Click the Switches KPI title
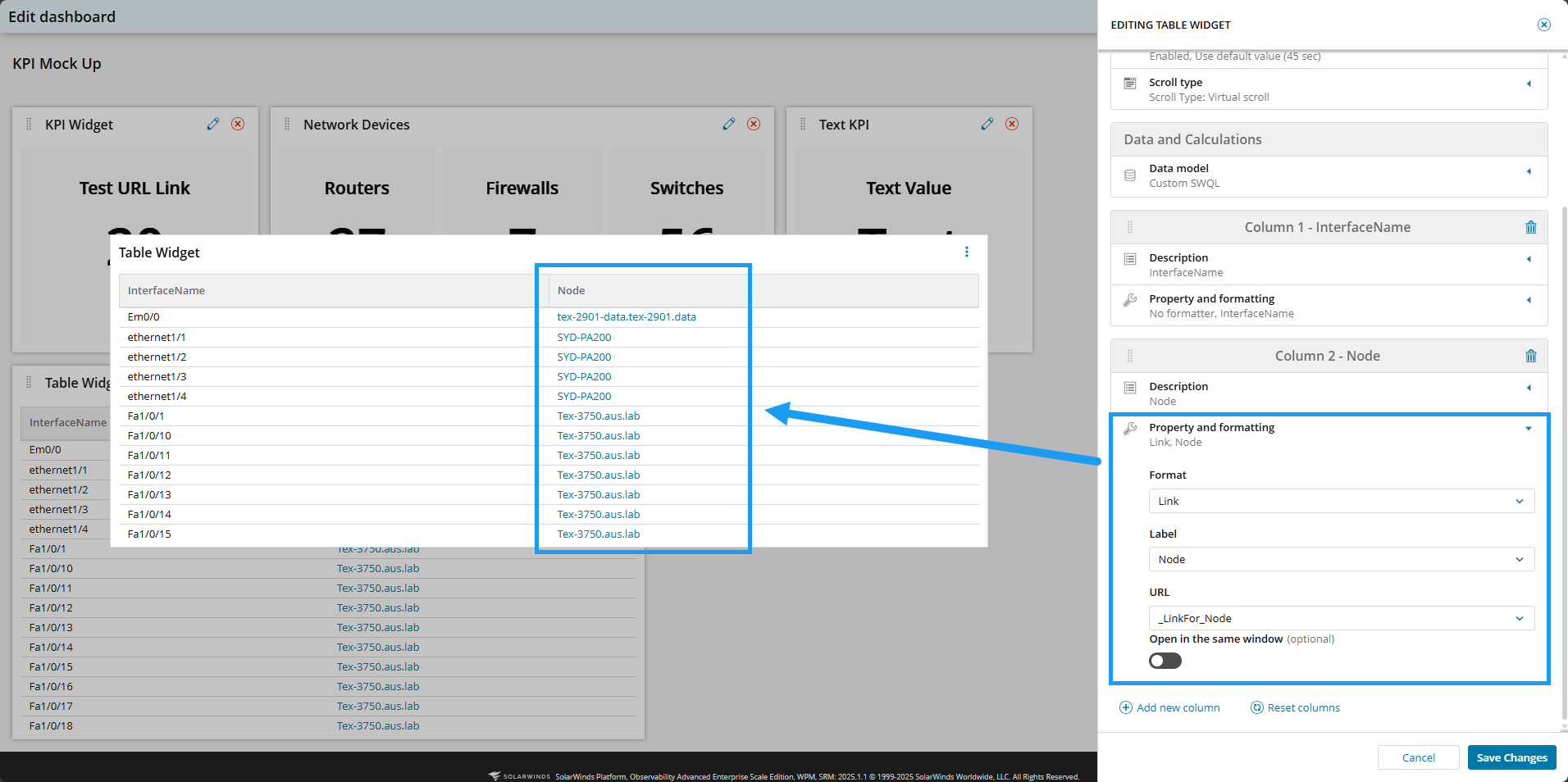Screen dimensions: 1568x782 pos(687,188)
